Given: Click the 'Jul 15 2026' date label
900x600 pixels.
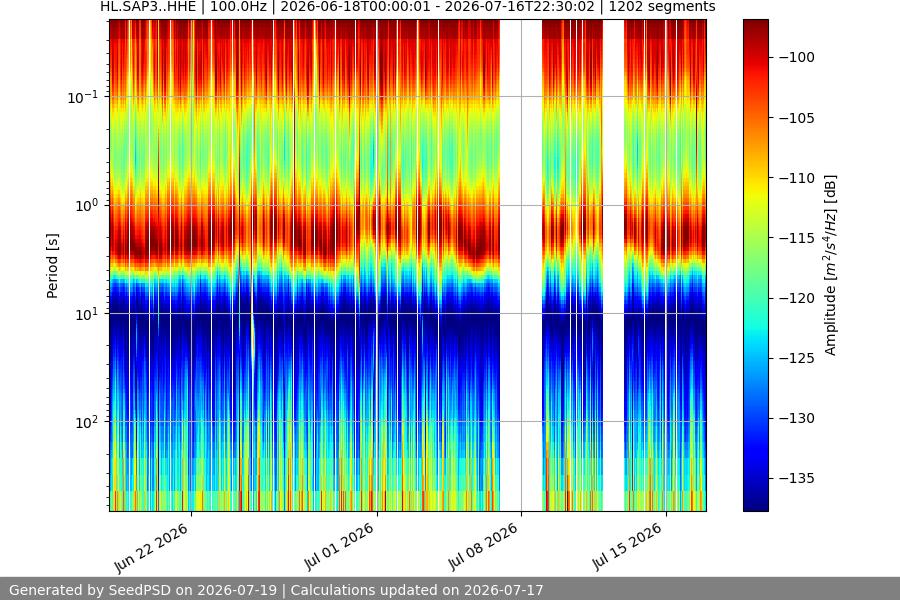Looking at the screenshot, I should [x=627, y=546].
